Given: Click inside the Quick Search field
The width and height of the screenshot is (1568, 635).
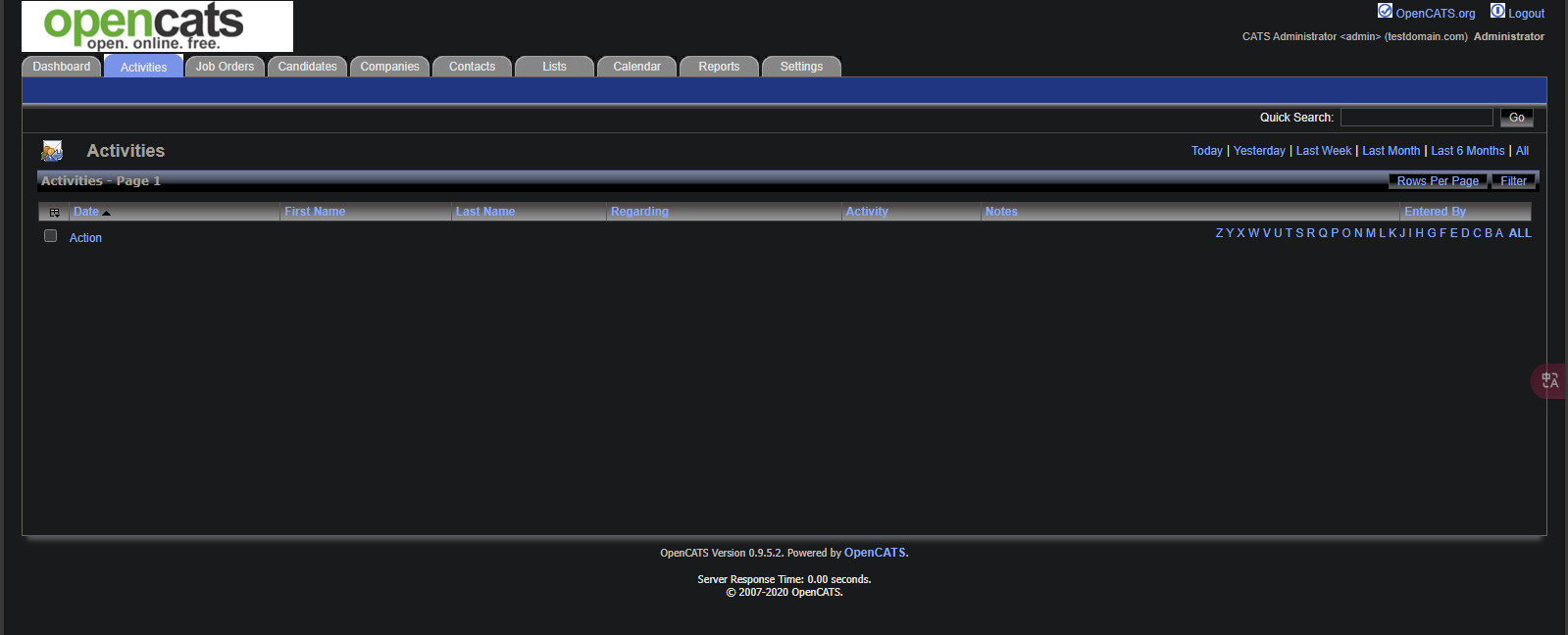Looking at the screenshot, I should pyautogui.click(x=1416, y=118).
